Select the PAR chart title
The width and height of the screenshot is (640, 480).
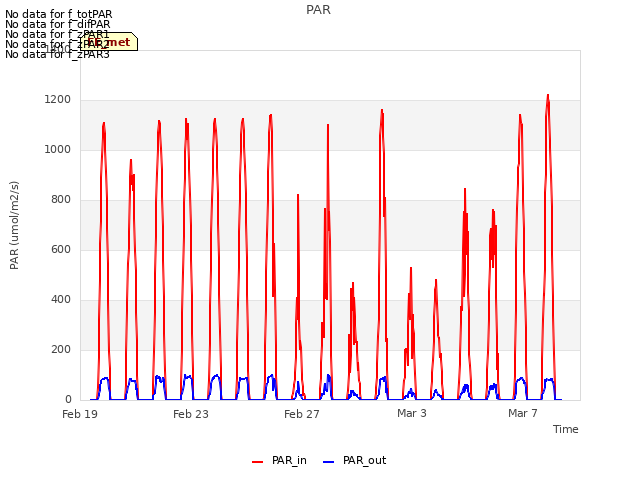(x=318, y=10)
